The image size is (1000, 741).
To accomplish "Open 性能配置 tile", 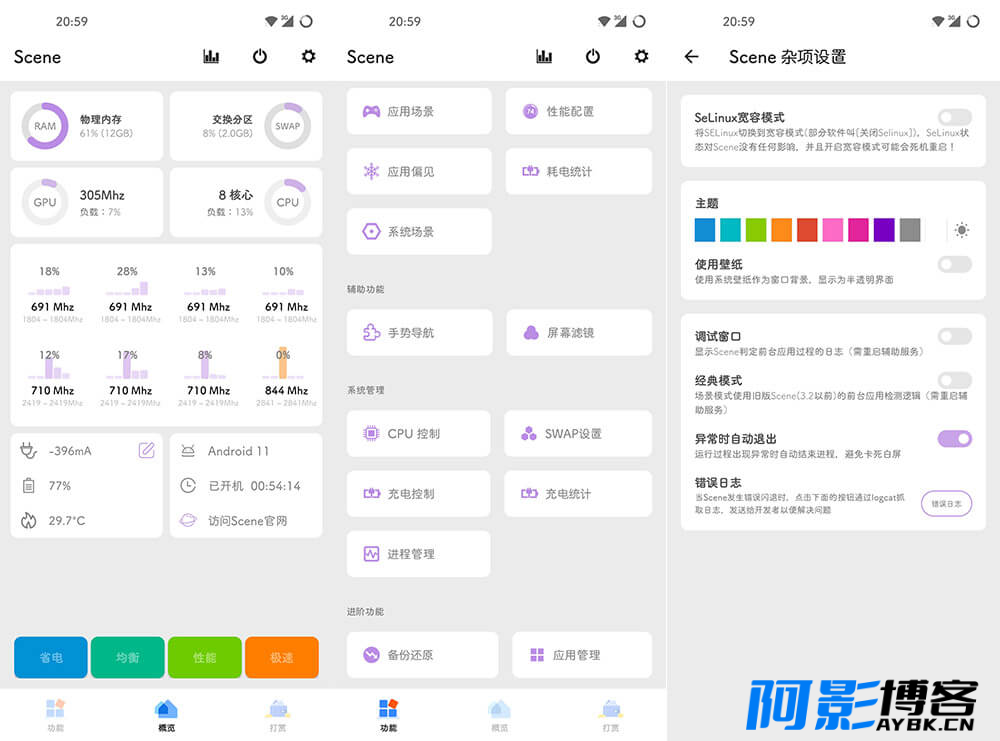I will coord(578,111).
